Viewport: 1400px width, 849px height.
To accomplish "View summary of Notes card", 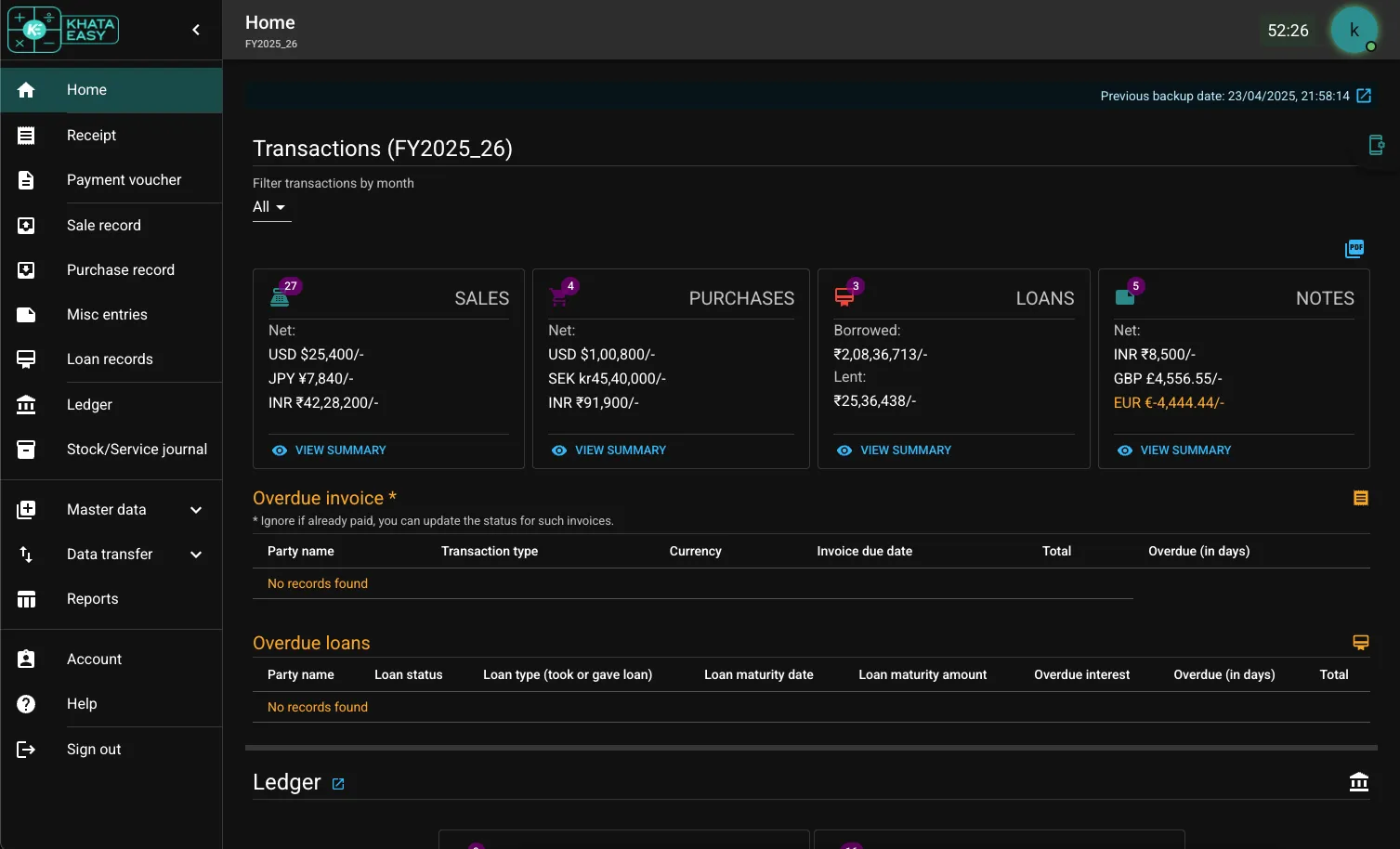I will pos(1173,451).
